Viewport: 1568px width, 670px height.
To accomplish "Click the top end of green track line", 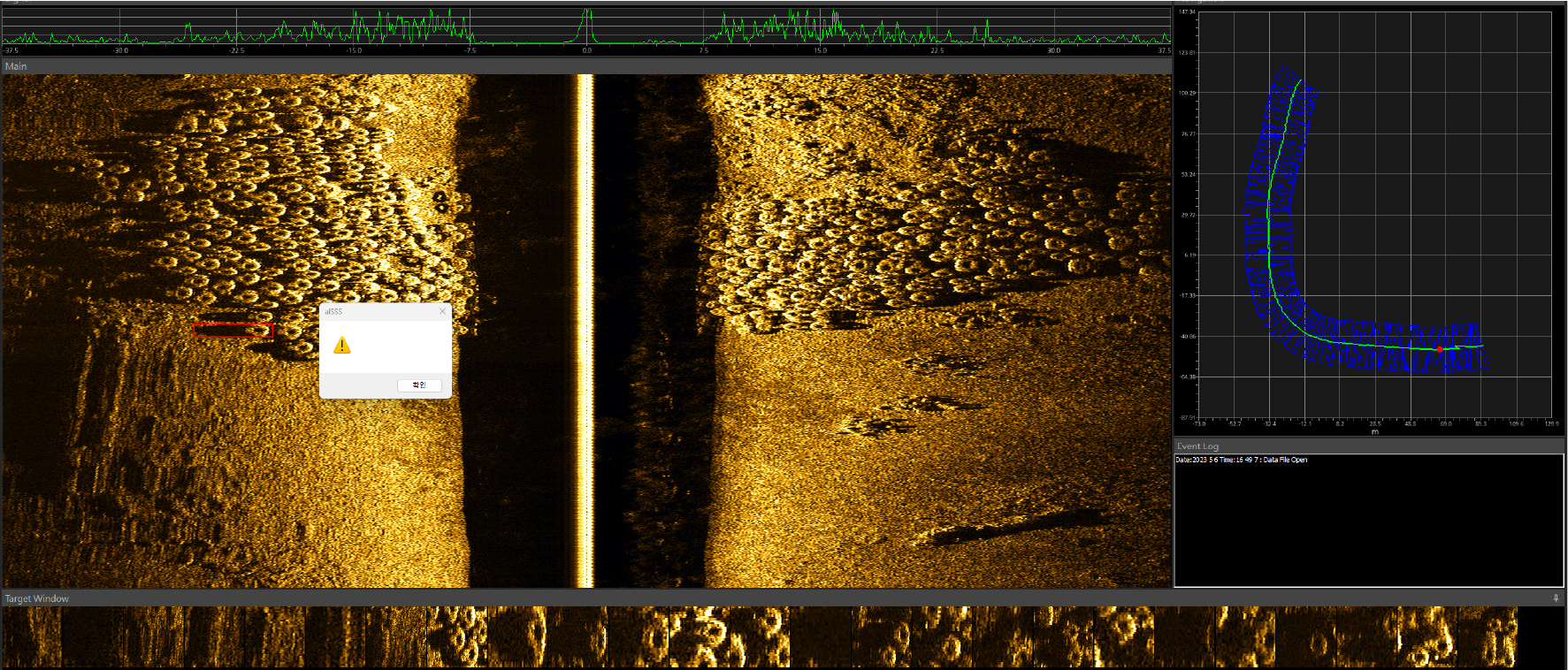I will pos(1299,81).
